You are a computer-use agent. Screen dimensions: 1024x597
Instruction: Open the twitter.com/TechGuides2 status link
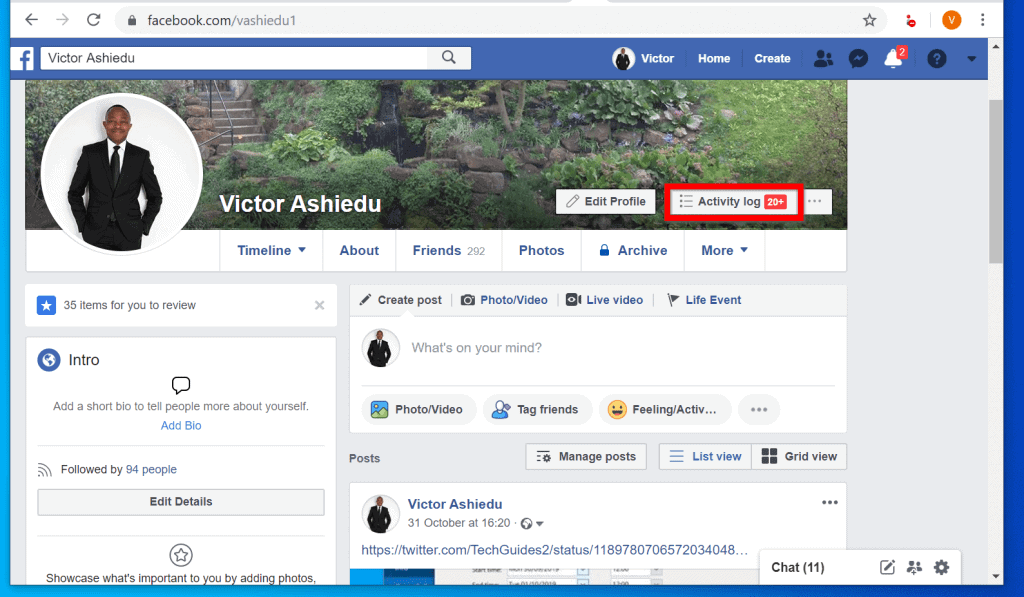pyautogui.click(x=554, y=550)
